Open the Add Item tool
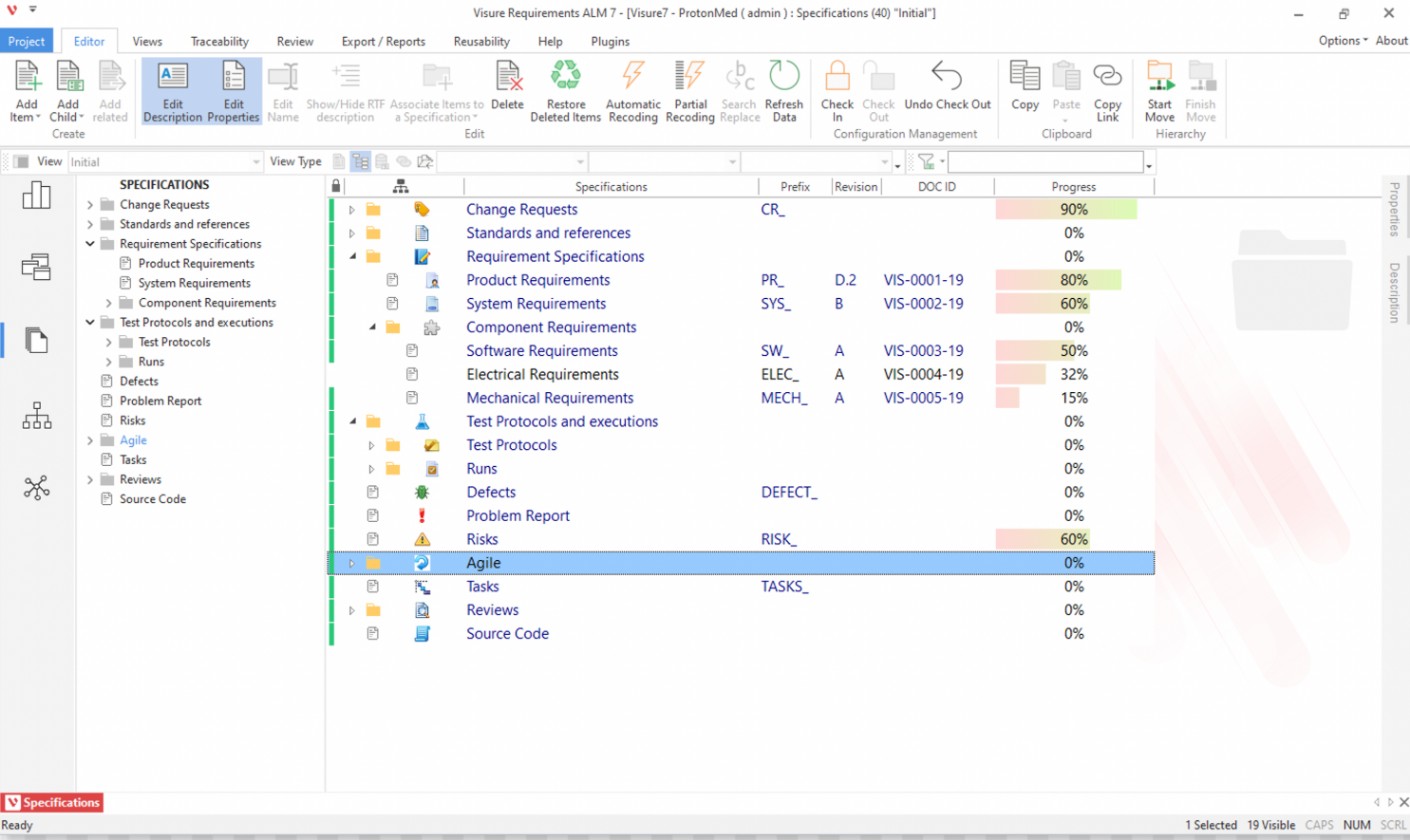 pos(27,77)
